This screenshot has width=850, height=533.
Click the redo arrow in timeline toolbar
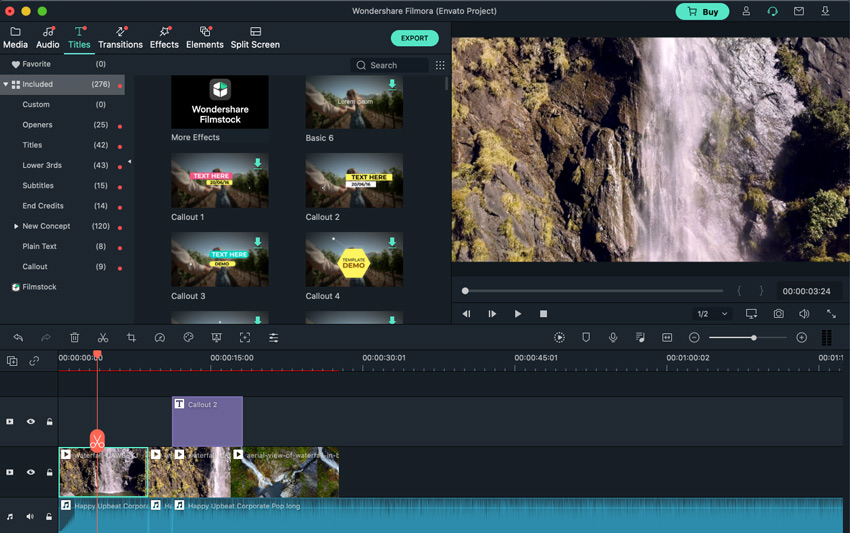point(46,338)
